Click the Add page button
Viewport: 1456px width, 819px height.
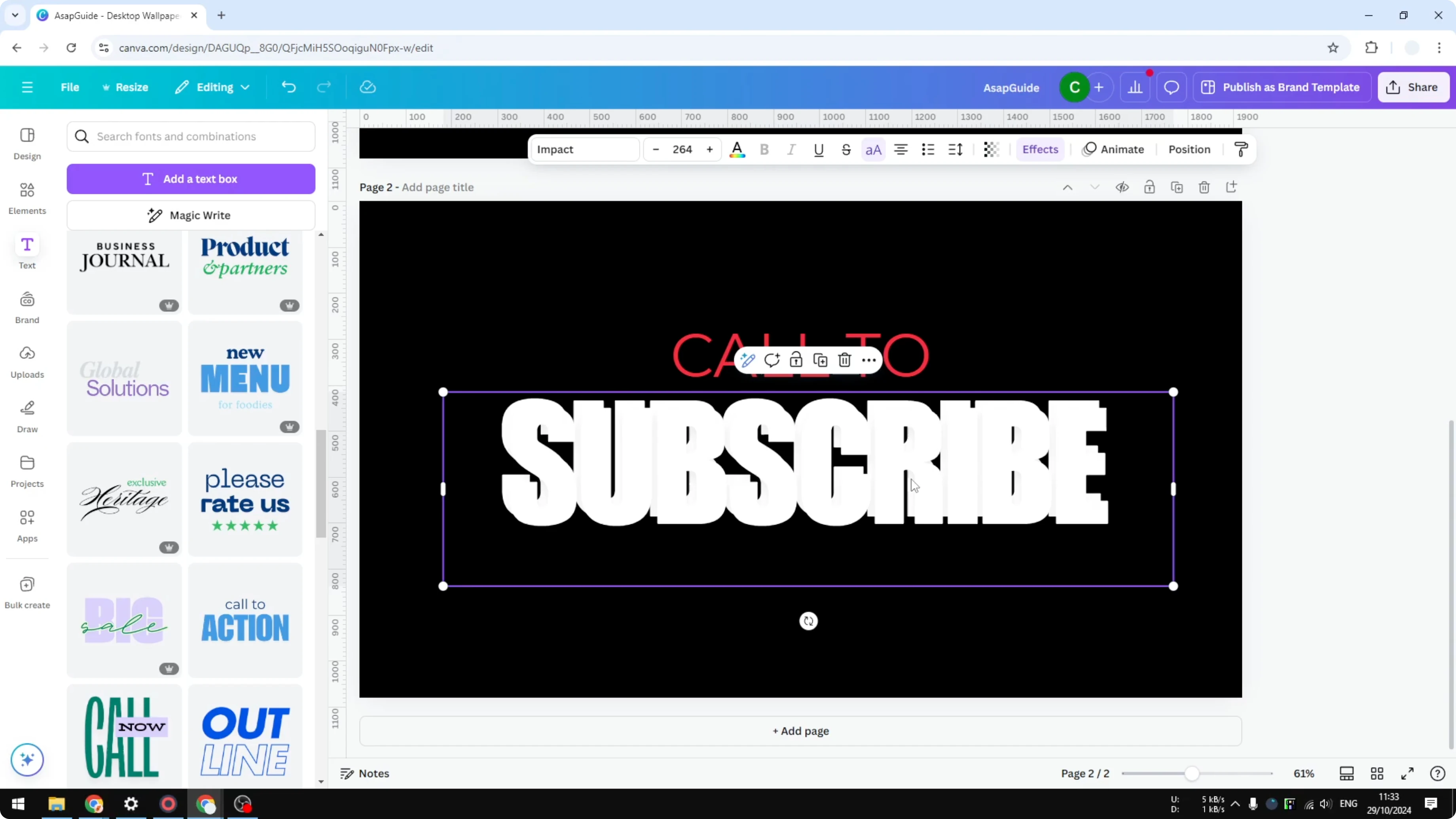pyautogui.click(x=800, y=731)
